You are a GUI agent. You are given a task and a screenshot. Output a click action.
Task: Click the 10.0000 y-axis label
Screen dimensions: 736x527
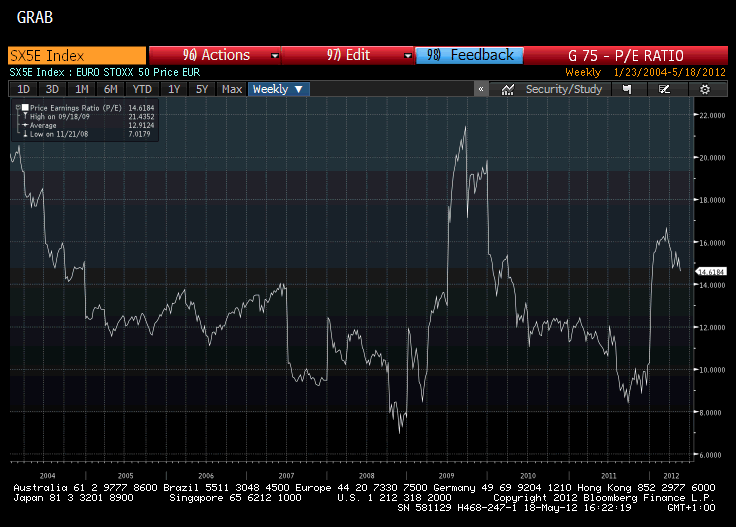tap(712, 370)
